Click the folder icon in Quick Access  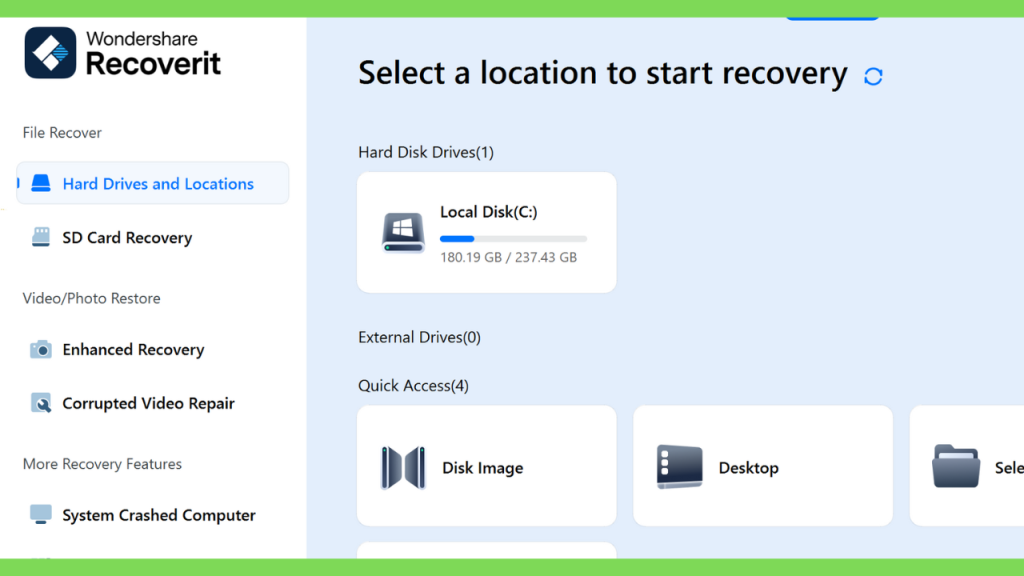(x=955, y=466)
